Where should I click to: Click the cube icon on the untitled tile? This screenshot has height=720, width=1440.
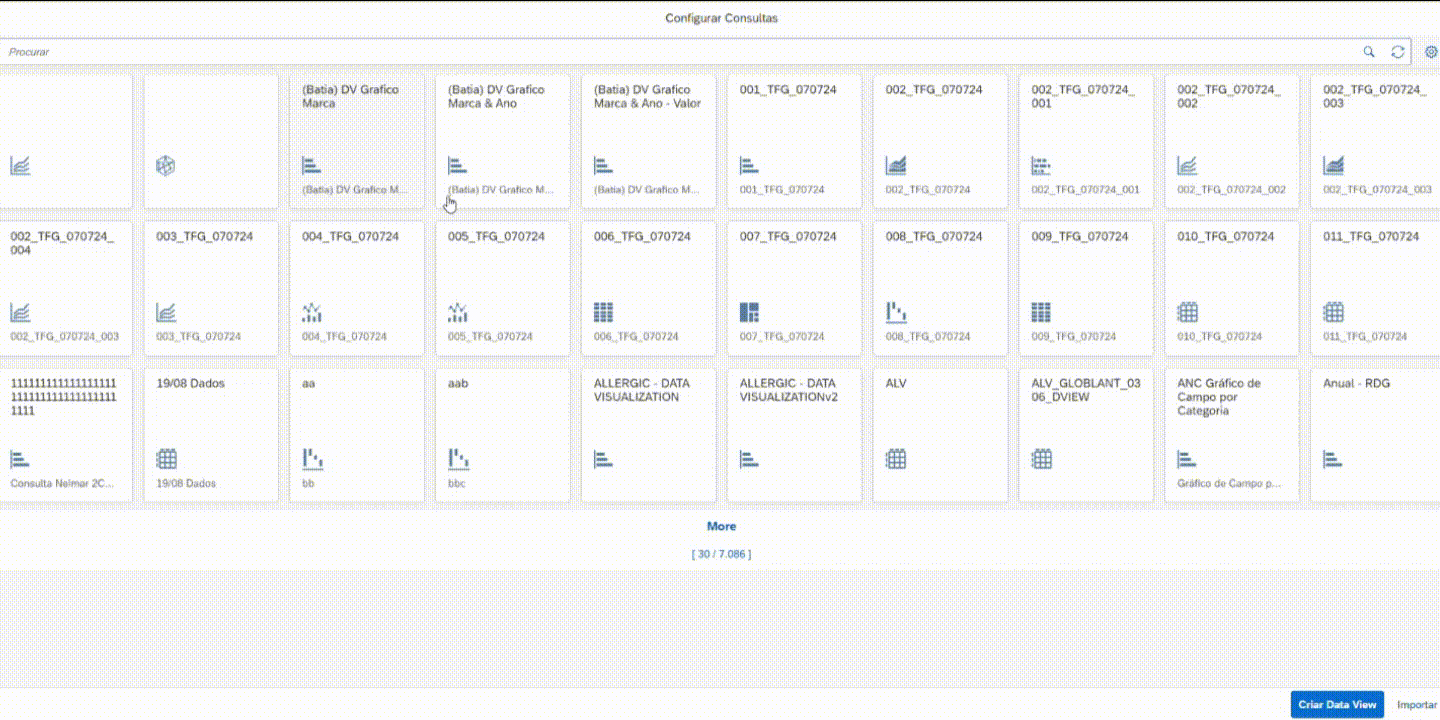tap(166, 166)
